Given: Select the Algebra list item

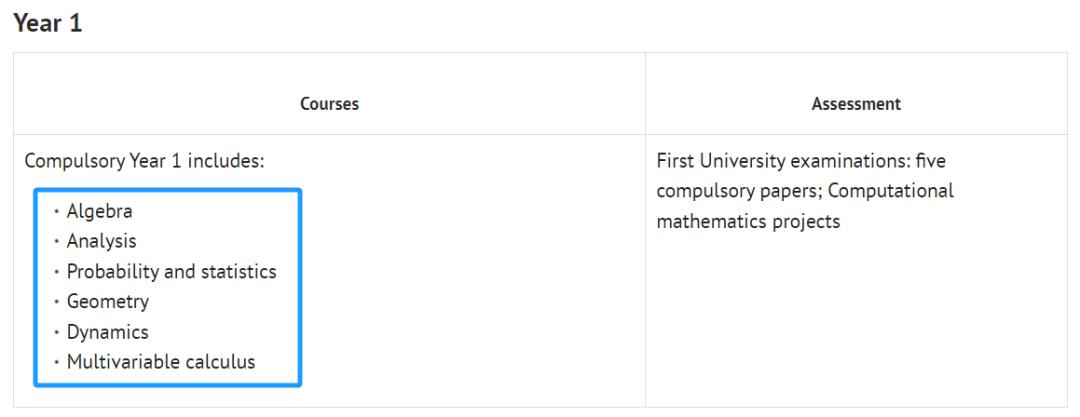Looking at the screenshot, I should (x=99, y=211).
